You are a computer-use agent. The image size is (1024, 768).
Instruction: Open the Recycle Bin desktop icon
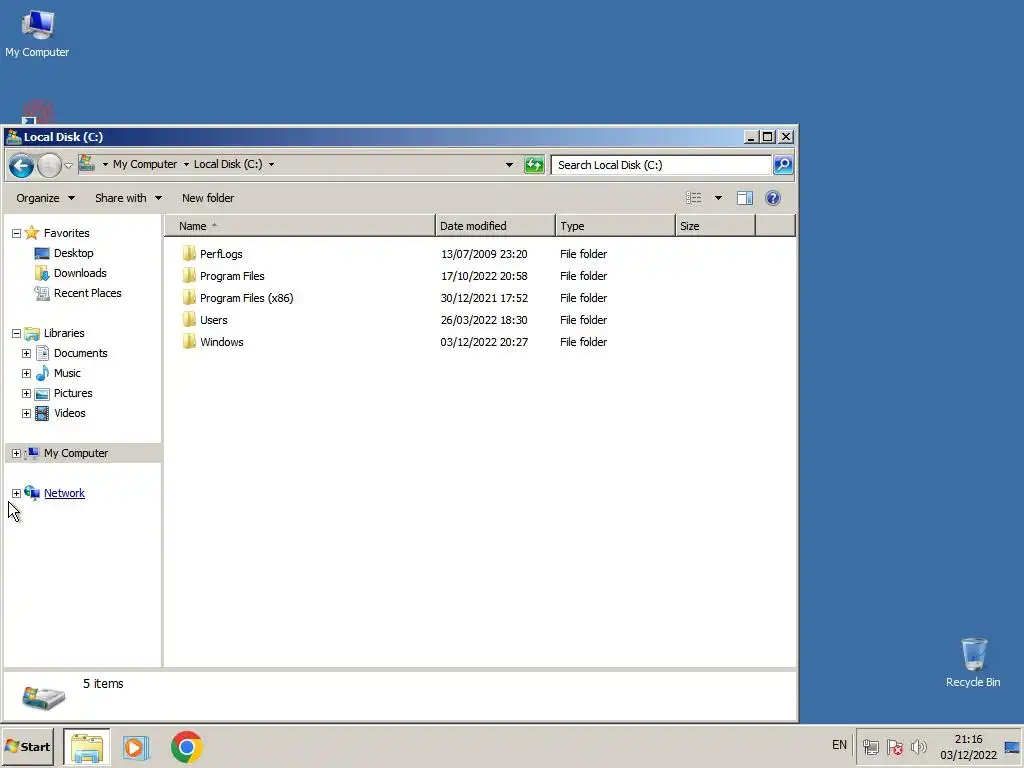973,662
